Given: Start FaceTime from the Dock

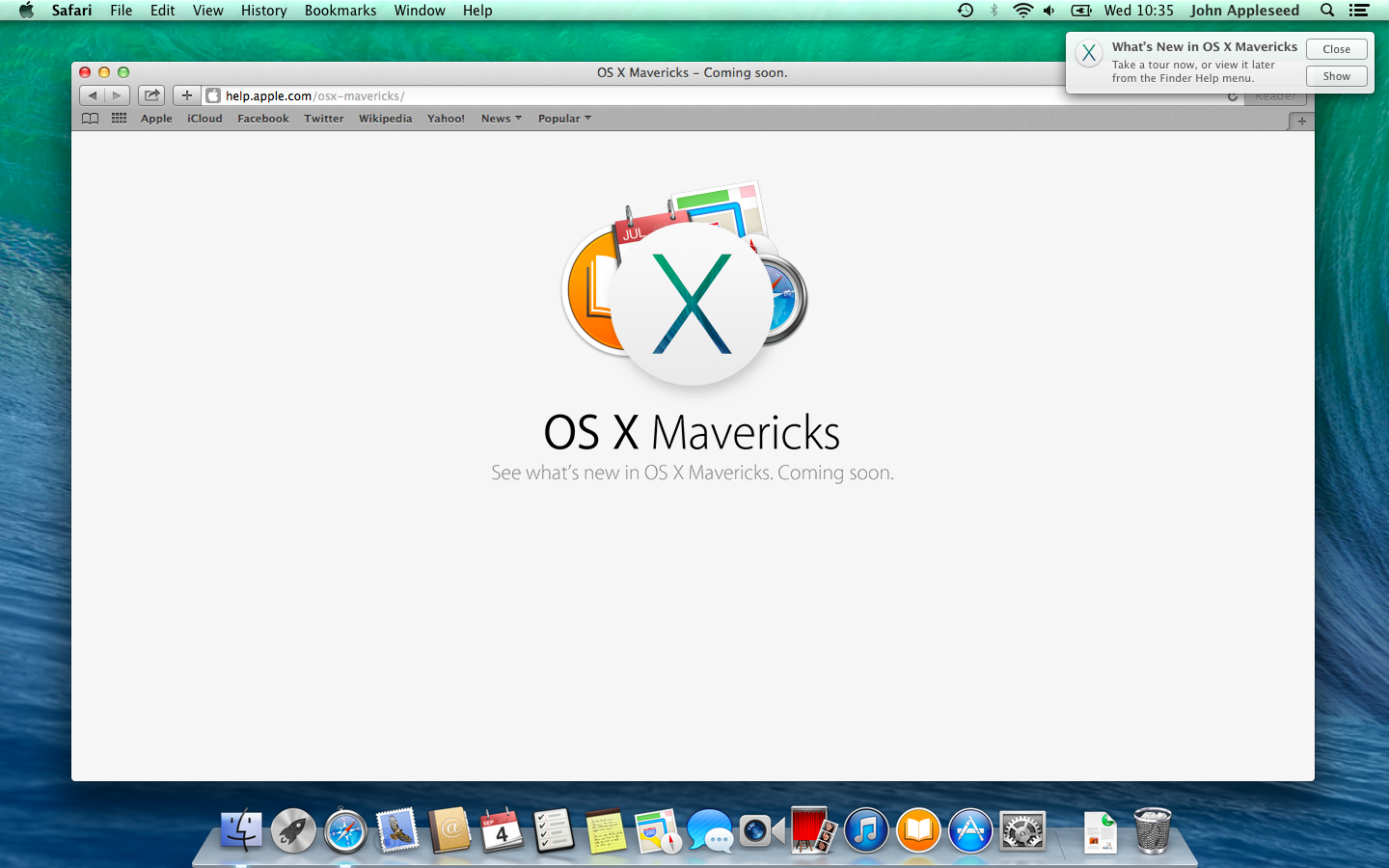Looking at the screenshot, I should [x=762, y=830].
